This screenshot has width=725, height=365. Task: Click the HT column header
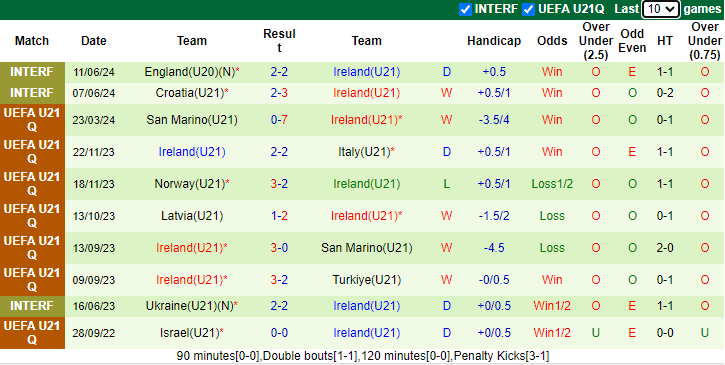pyautogui.click(x=665, y=41)
